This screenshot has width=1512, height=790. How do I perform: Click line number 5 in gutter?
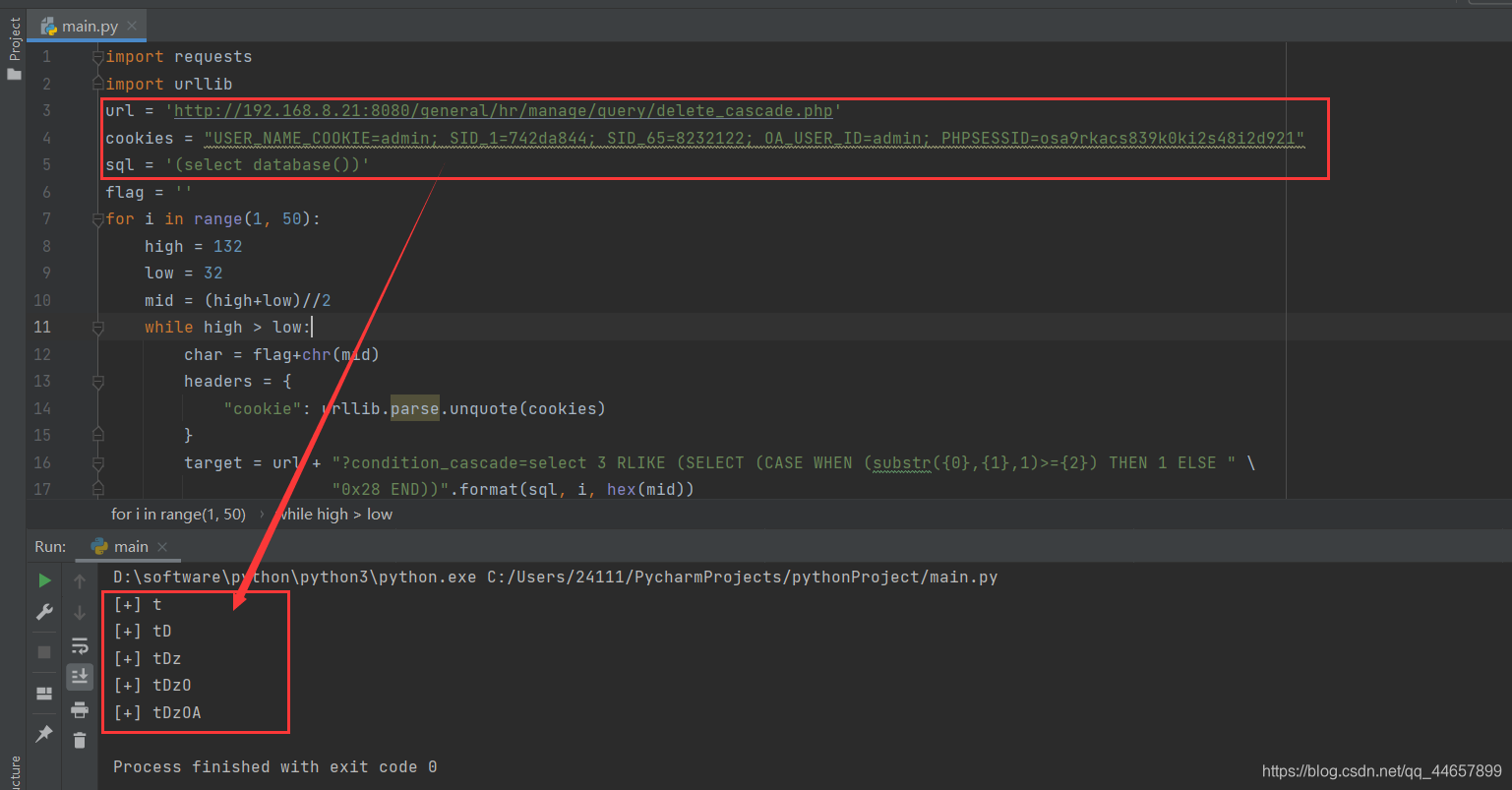(x=46, y=165)
